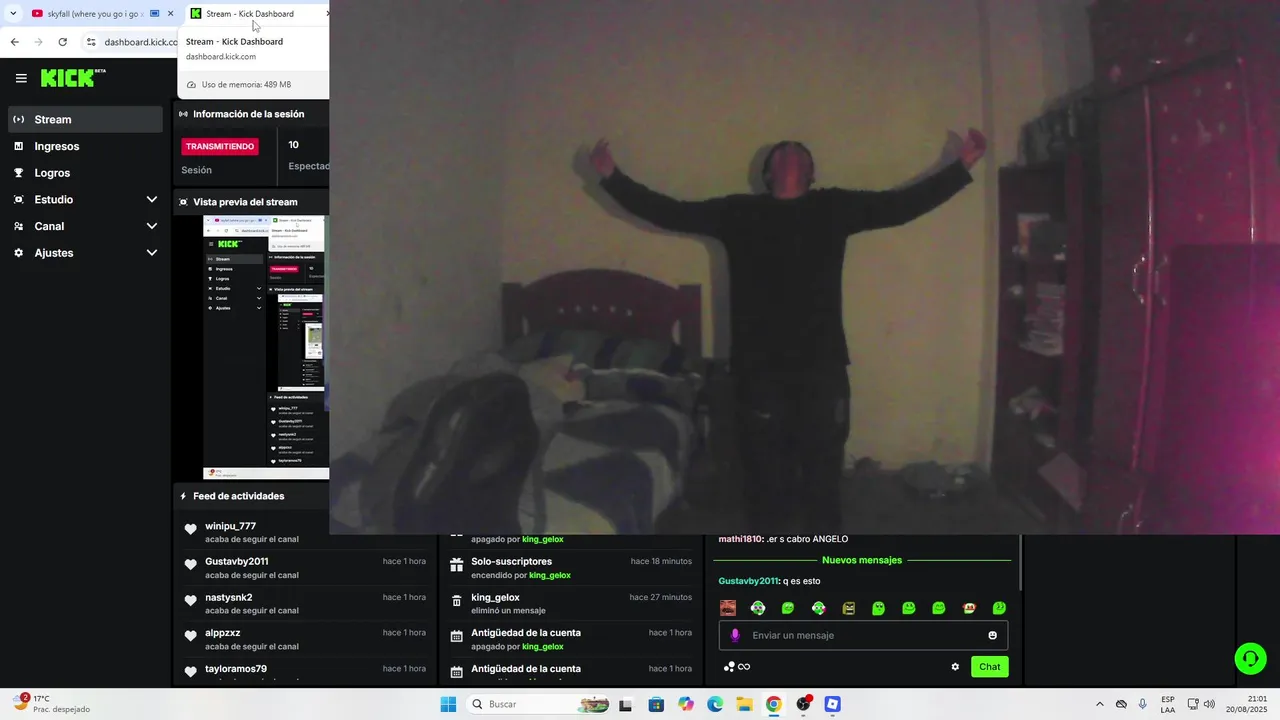Insert the third green Kick emote

tap(788, 608)
